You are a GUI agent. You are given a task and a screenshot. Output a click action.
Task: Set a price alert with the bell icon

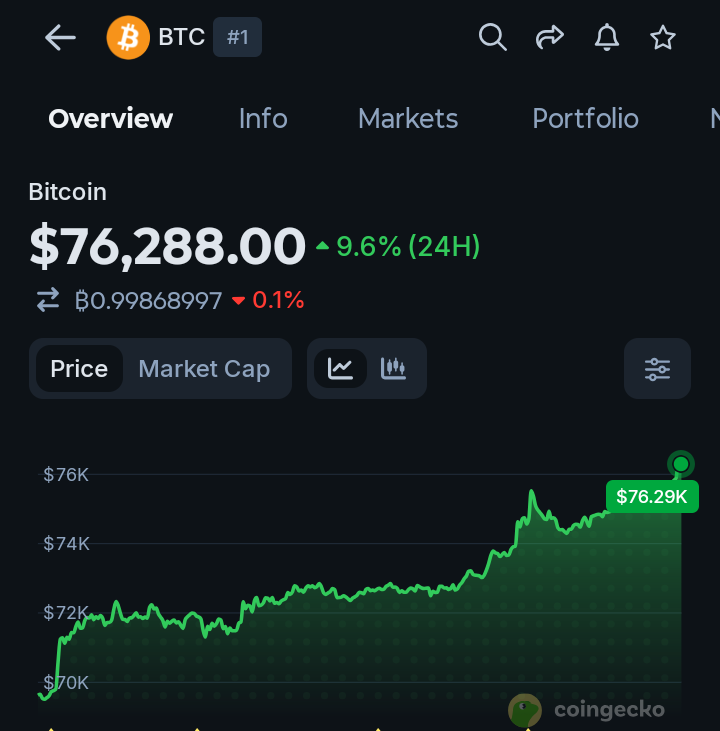[x=607, y=37]
